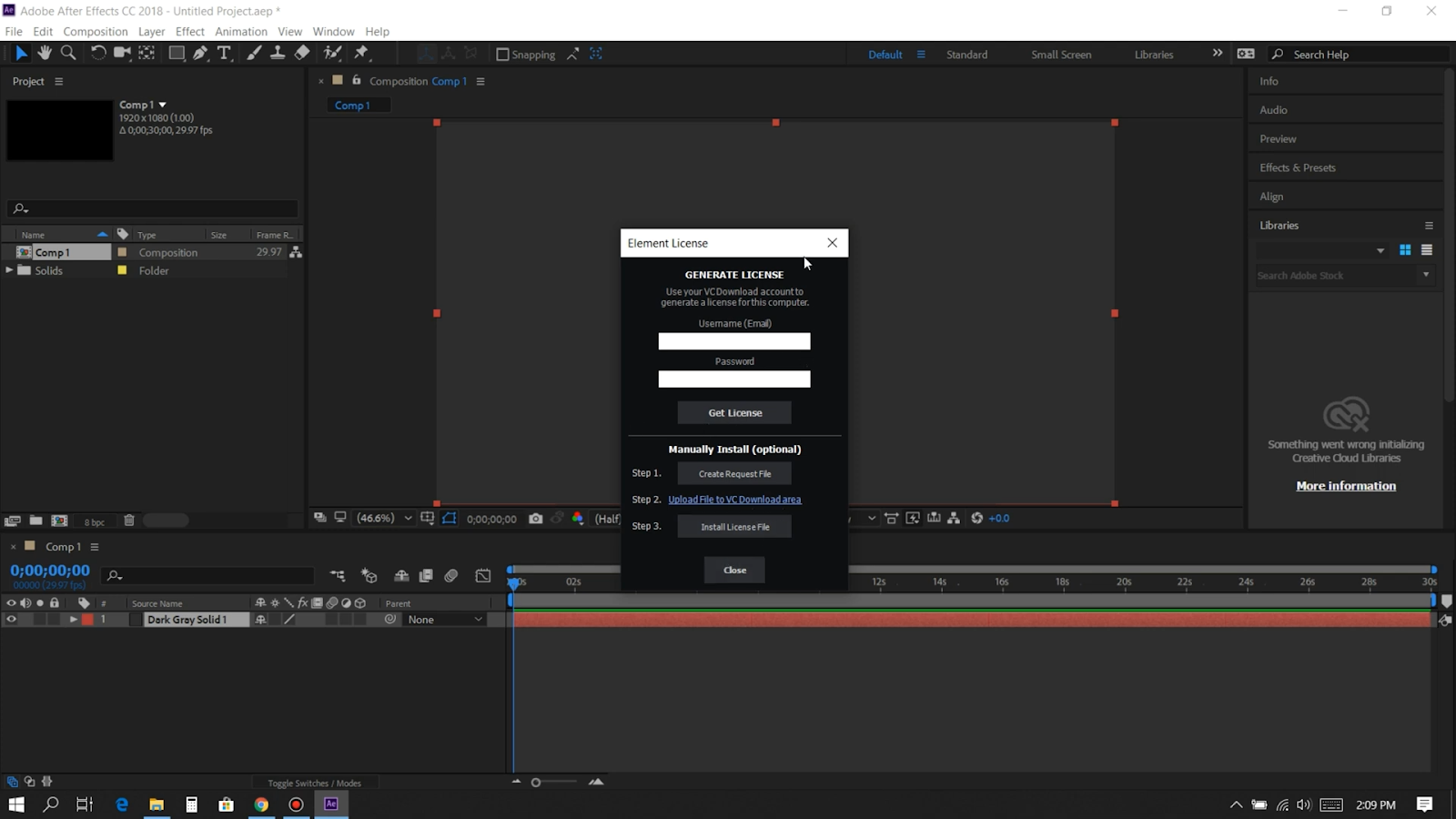
Task: Open Parent None dropdown for layer
Action: pos(443,620)
